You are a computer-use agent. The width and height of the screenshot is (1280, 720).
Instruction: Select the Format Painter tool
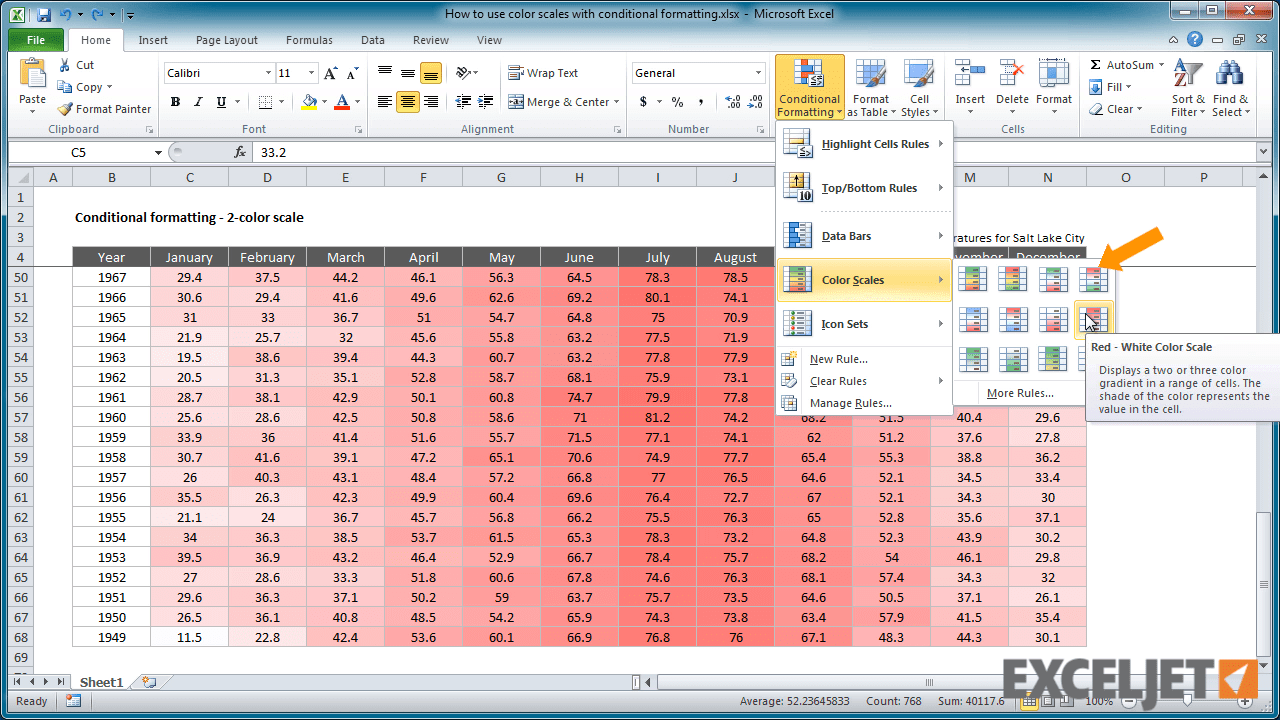104,108
